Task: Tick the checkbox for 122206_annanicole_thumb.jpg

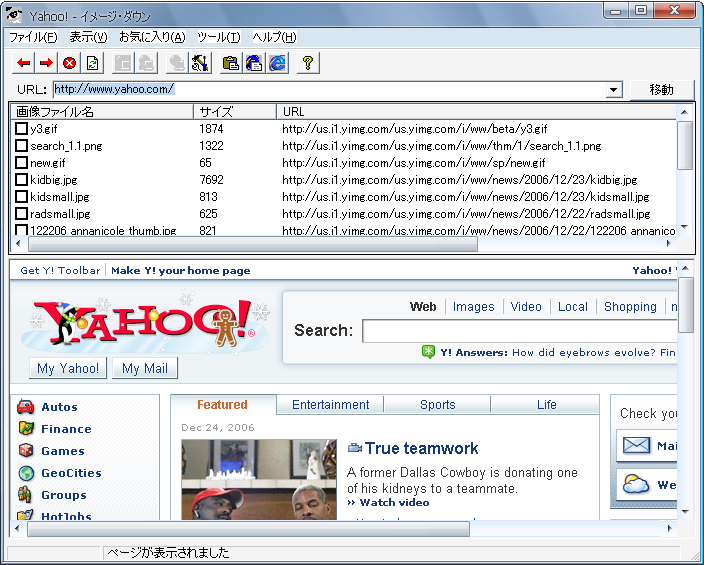Action: point(21,230)
